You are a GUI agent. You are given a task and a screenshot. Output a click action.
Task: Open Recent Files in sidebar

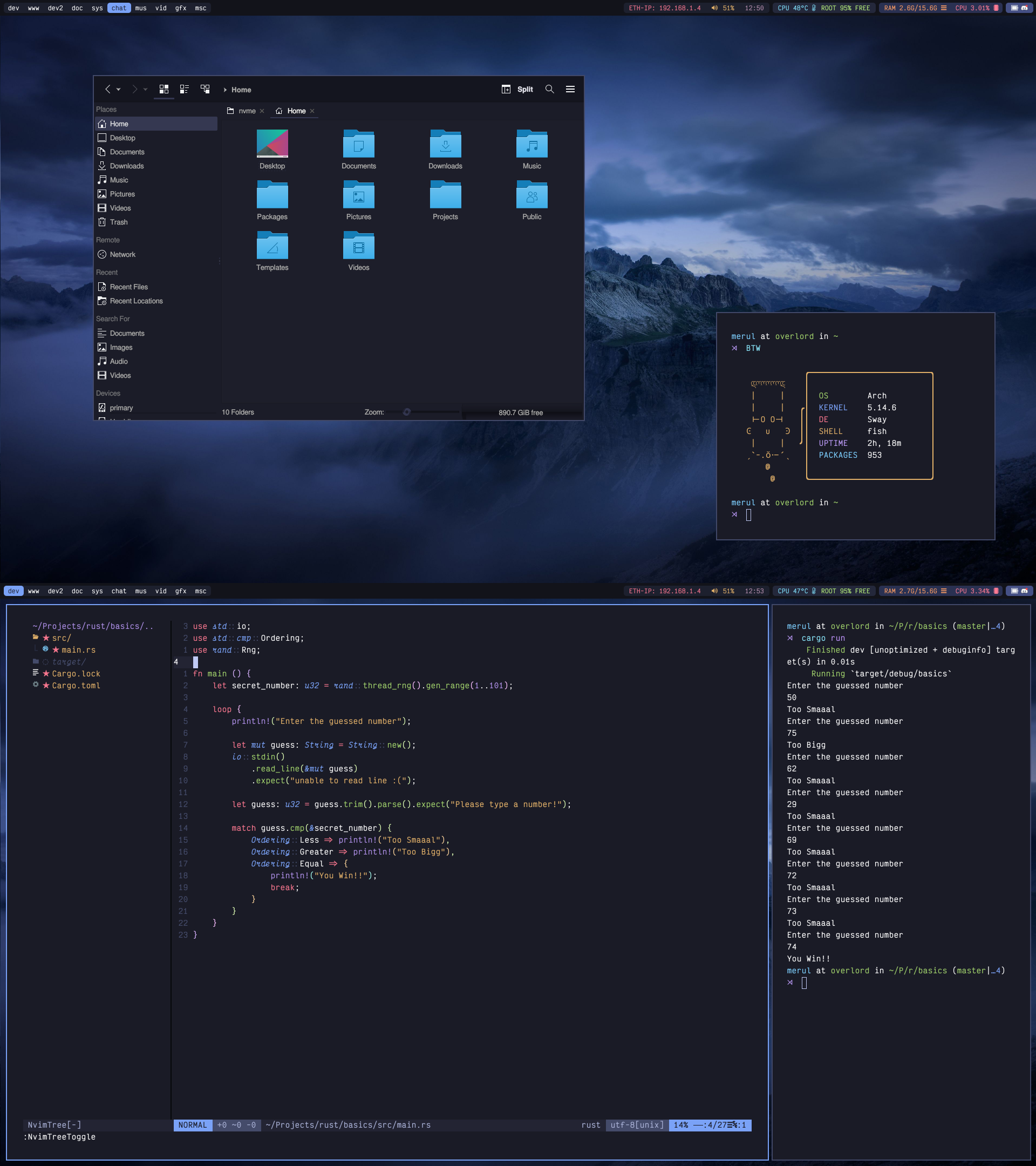pos(128,287)
